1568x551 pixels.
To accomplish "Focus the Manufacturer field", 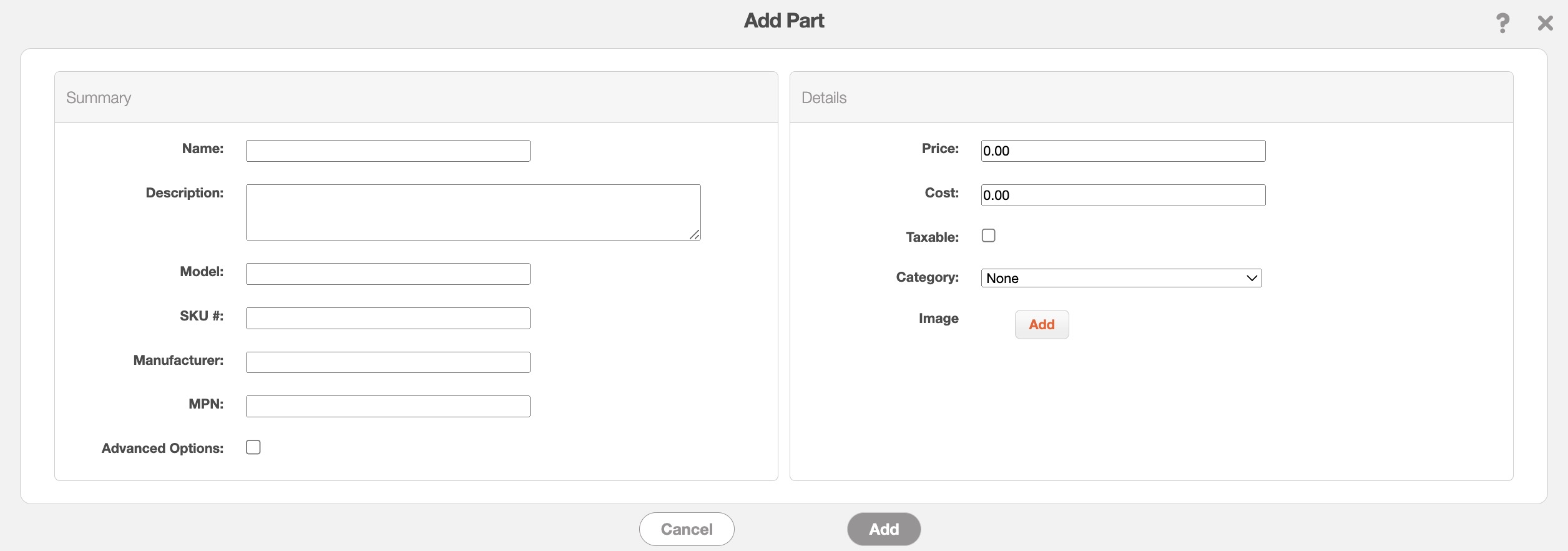I will (388, 362).
